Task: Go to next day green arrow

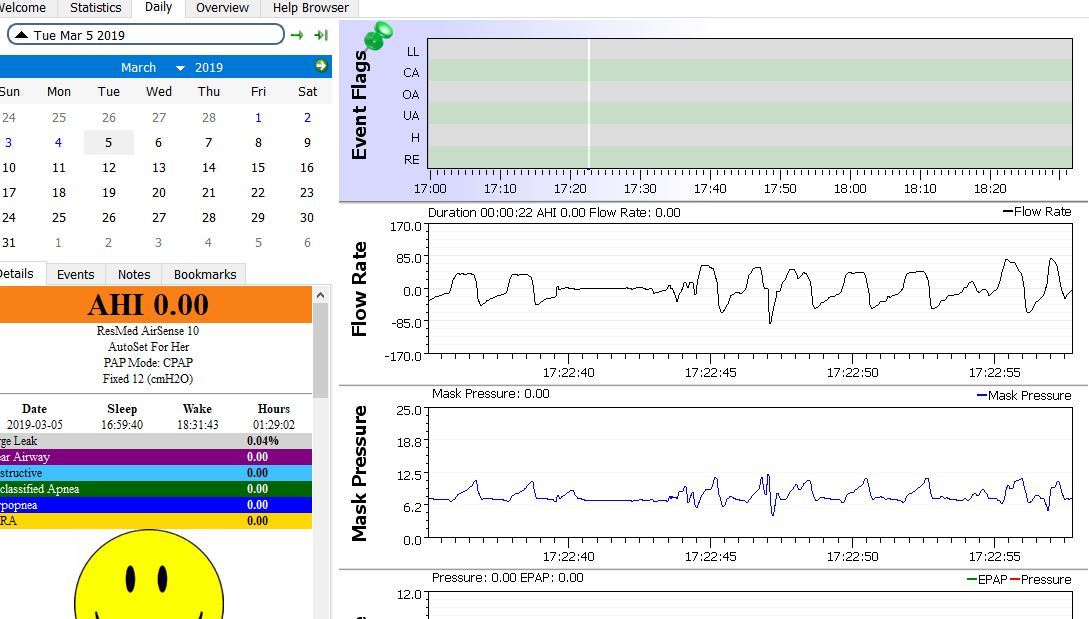Action: point(297,35)
